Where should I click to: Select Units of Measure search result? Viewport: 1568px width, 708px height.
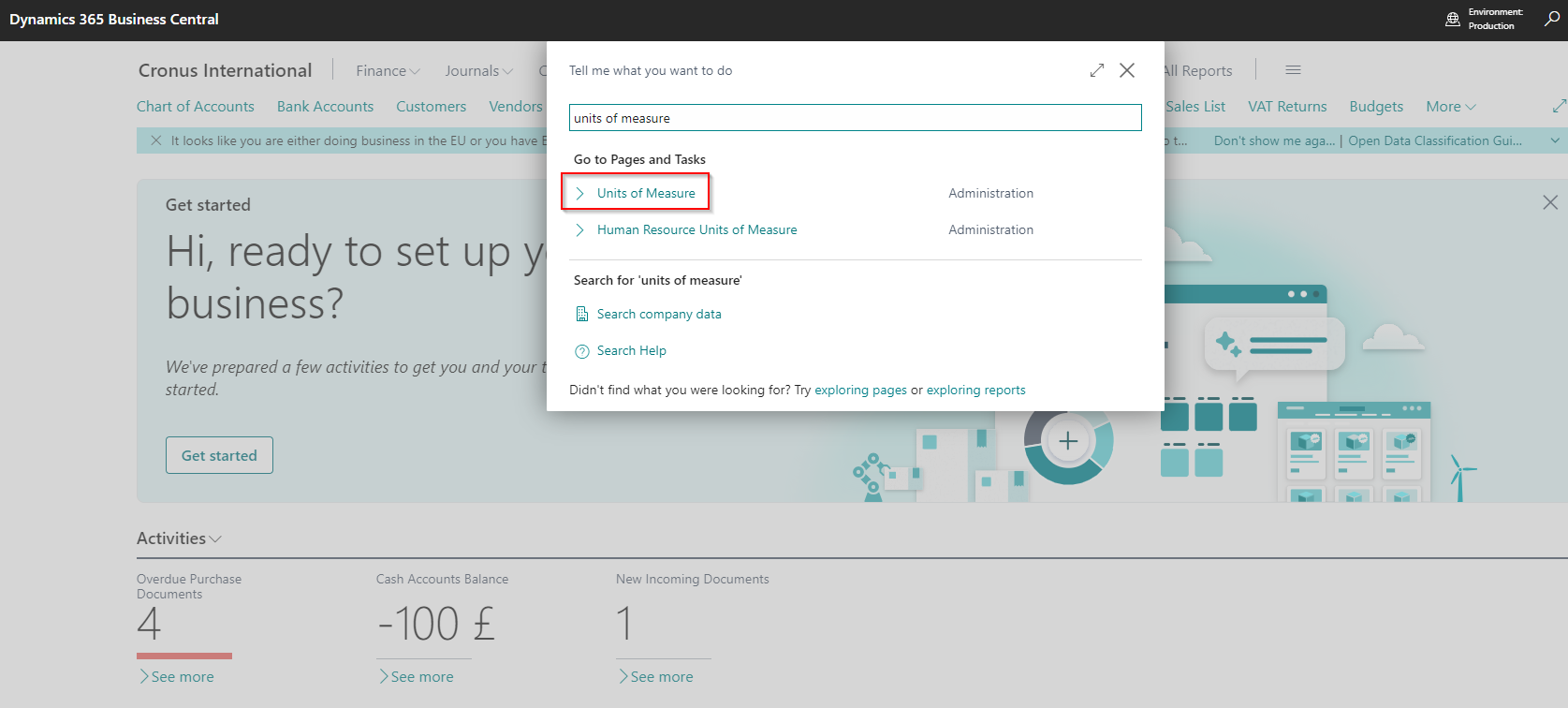(646, 193)
